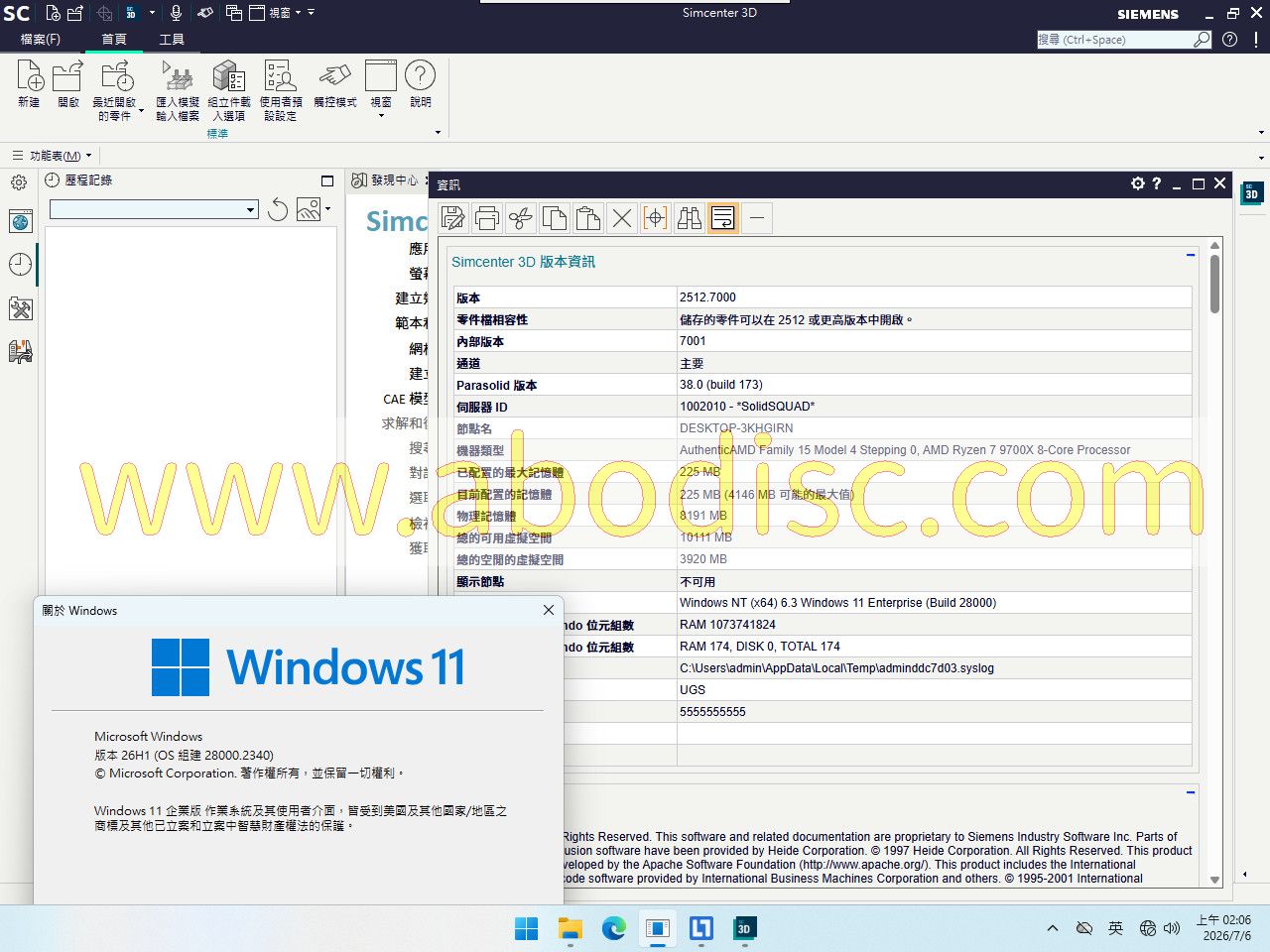The image size is (1270, 952).
Task: Click the microphone icon in the title bar
Action: click(176, 13)
